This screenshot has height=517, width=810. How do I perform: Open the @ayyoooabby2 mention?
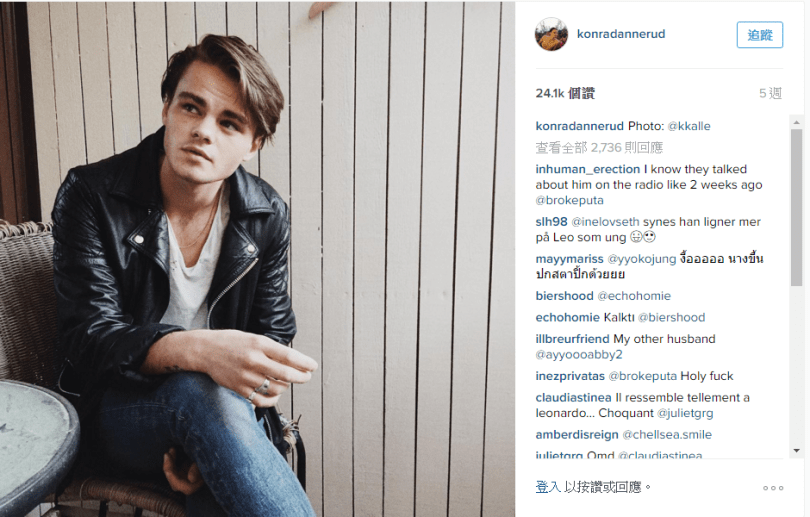(579, 355)
